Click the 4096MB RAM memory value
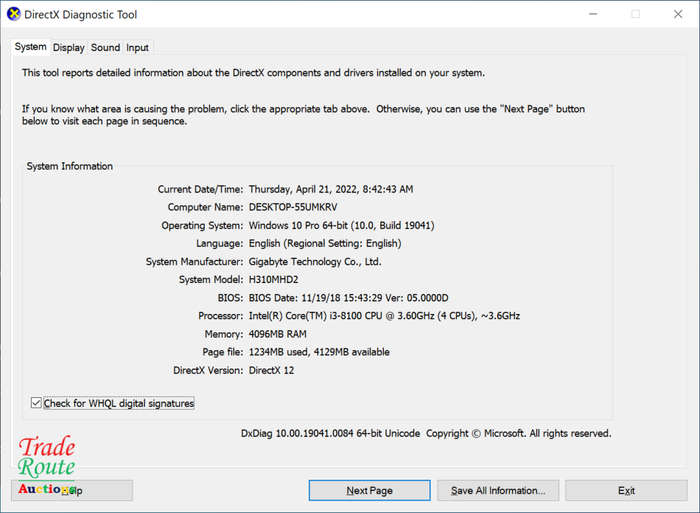This screenshot has height=513, width=700. pos(278,334)
